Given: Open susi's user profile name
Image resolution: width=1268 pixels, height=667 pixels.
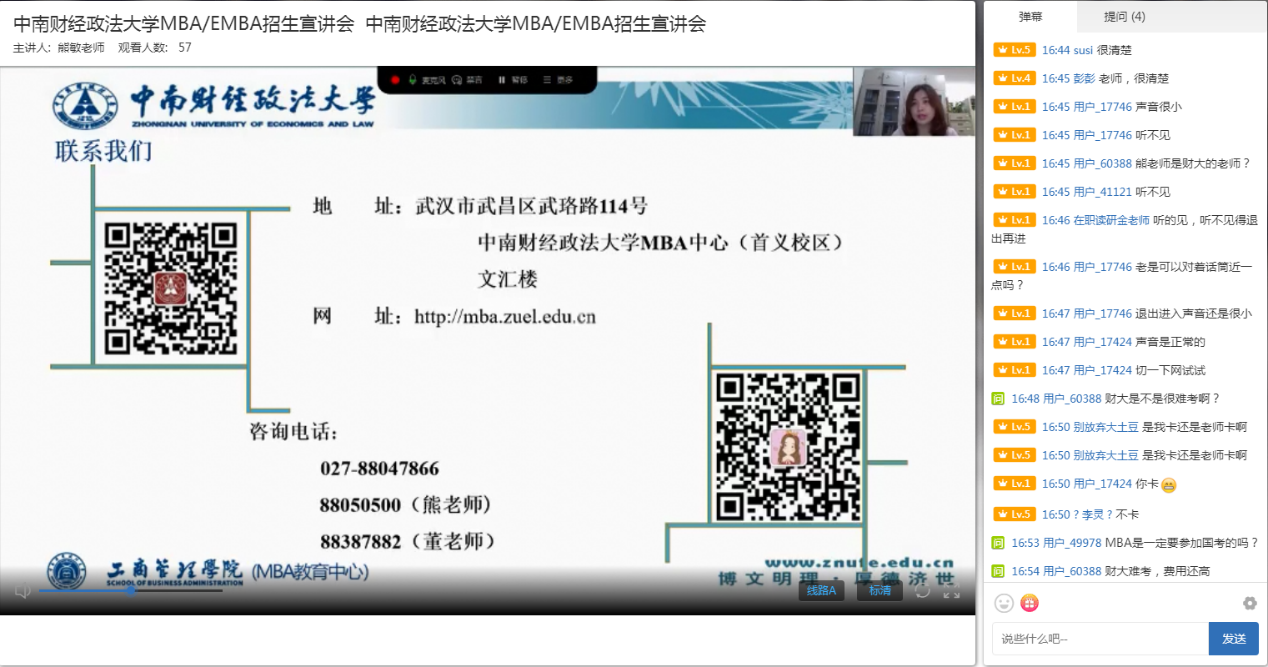Looking at the screenshot, I should tap(1083, 50).
